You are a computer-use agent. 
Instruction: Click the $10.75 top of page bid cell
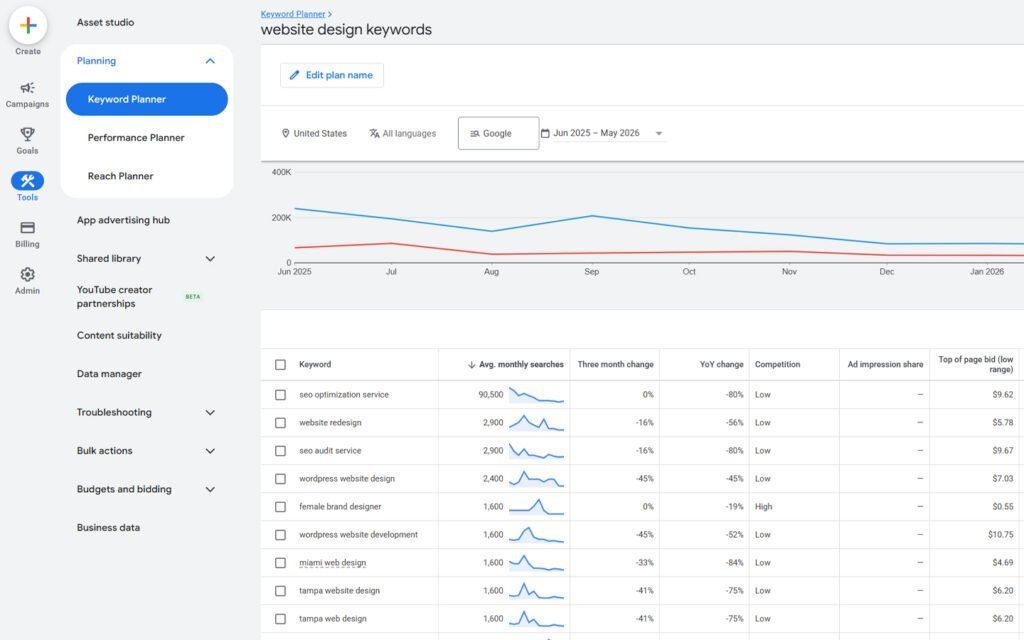tap(1000, 534)
